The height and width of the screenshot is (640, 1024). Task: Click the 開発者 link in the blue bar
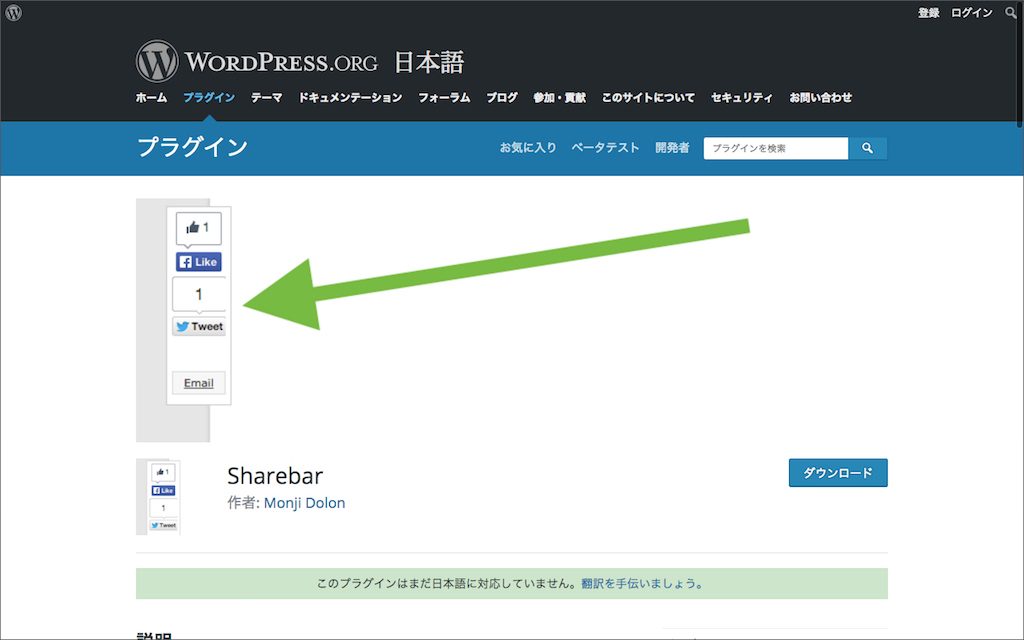[672, 148]
